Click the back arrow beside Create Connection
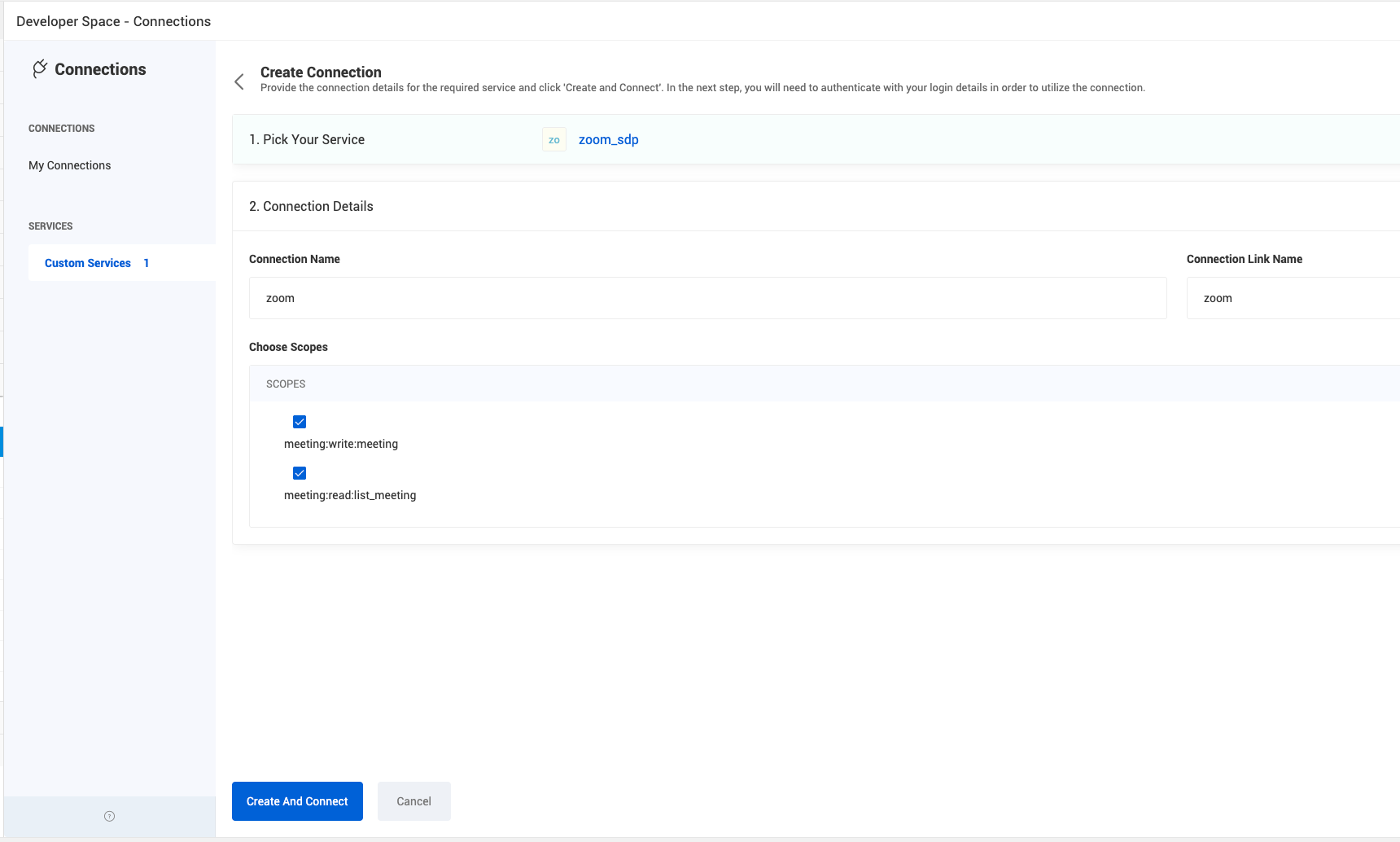Image resolution: width=1400 pixels, height=842 pixels. [239, 81]
